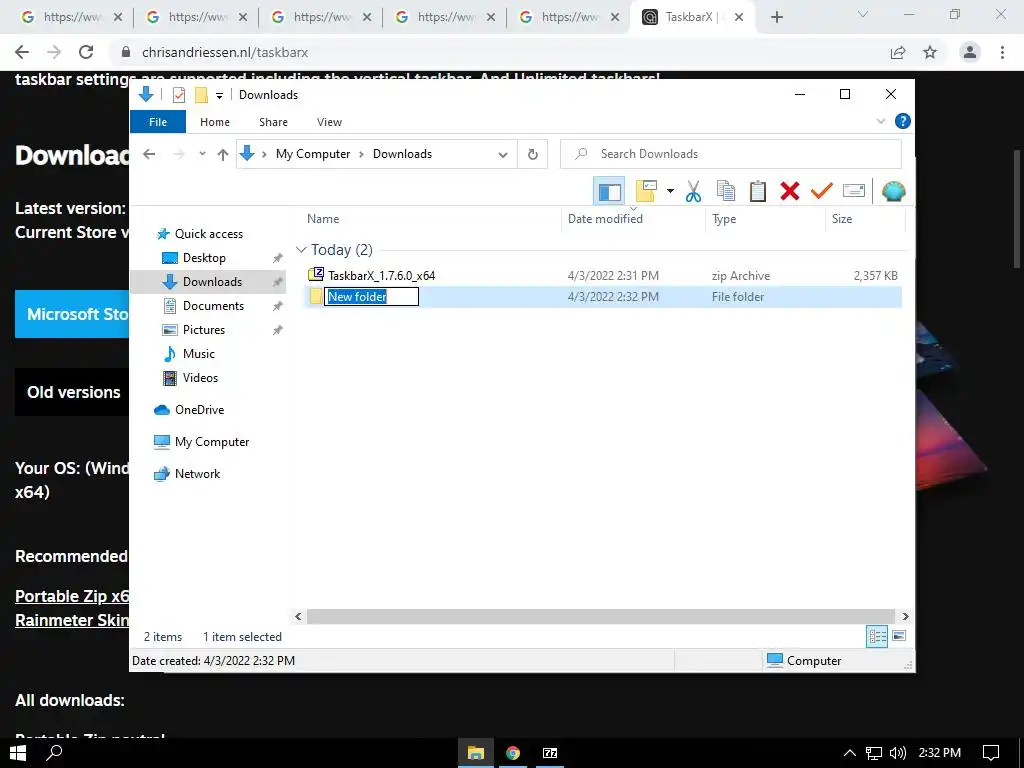Sort by the Size column header
The height and width of the screenshot is (768, 1024).
[x=842, y=219]
